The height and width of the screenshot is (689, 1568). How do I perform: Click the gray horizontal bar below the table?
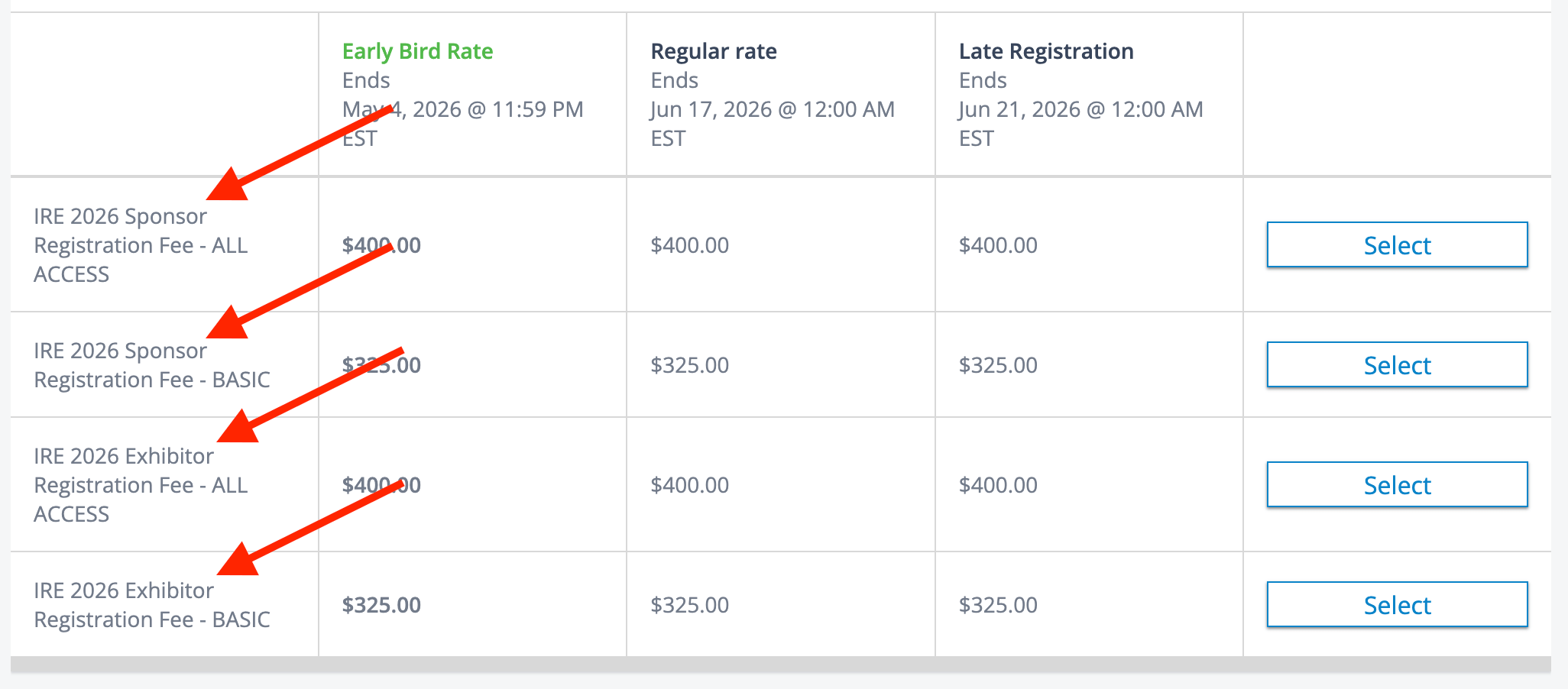coord(779,665)
